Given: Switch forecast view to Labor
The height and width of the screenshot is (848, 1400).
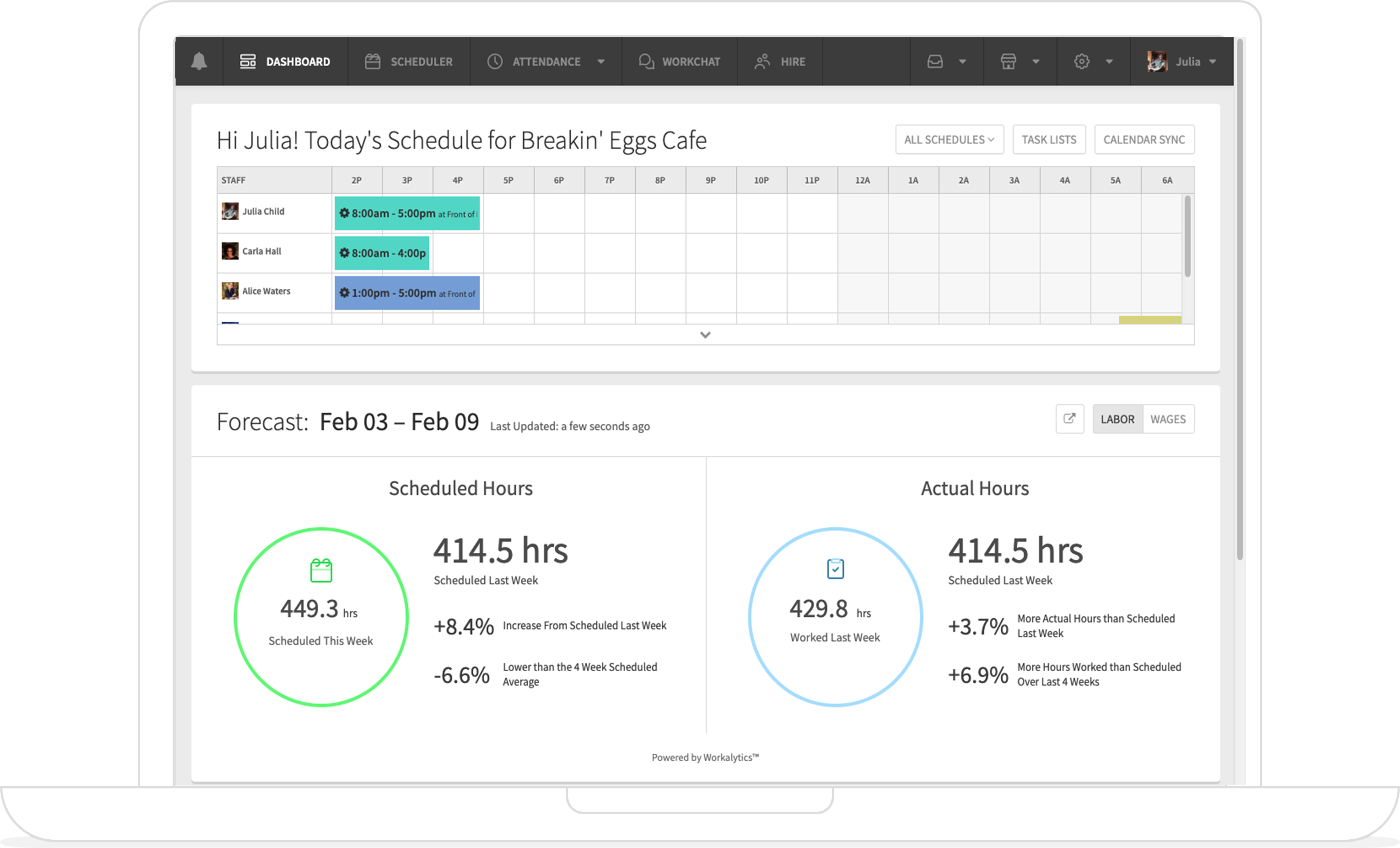Looking at the screenshot, I should (1117, 419).
